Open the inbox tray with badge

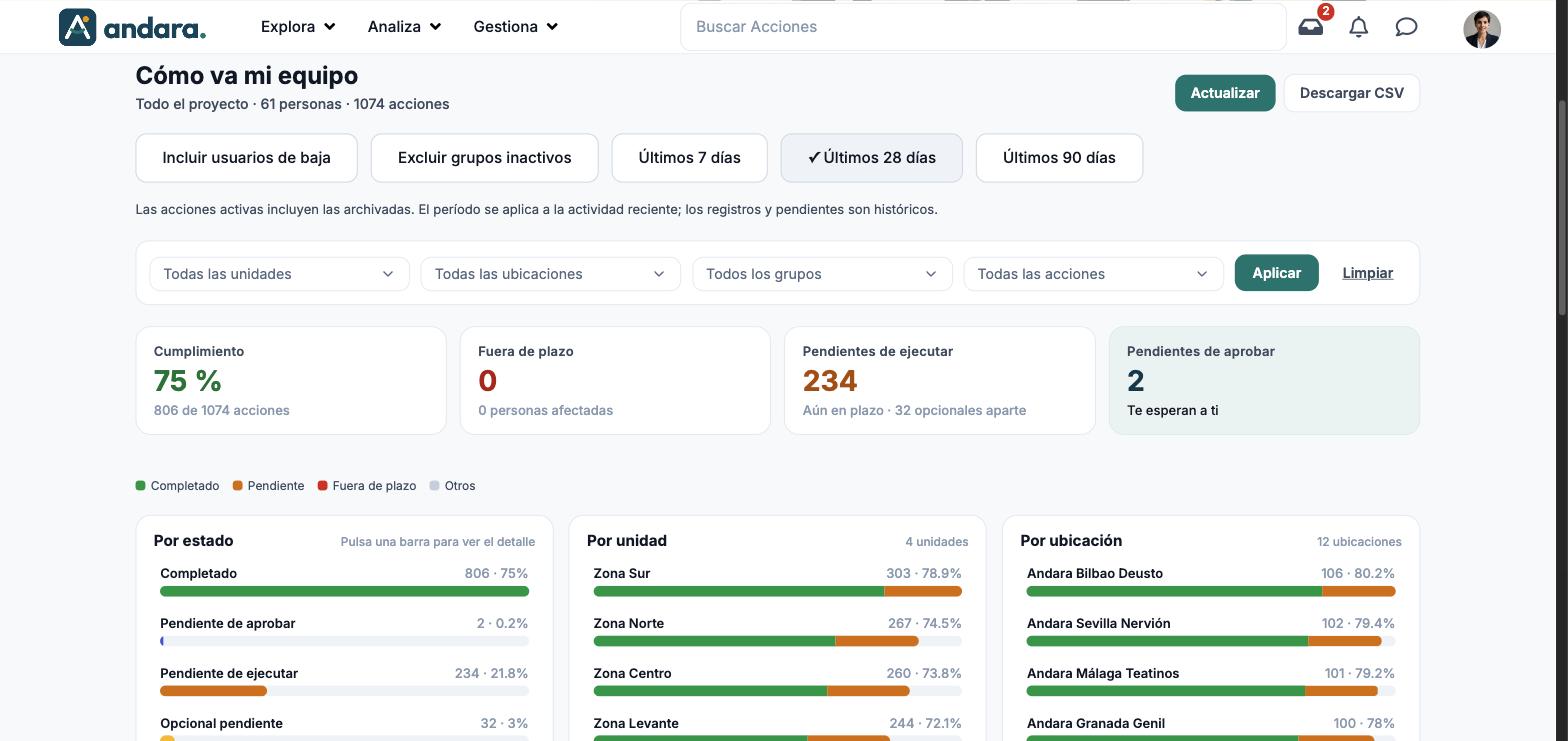click(1310, 27)
